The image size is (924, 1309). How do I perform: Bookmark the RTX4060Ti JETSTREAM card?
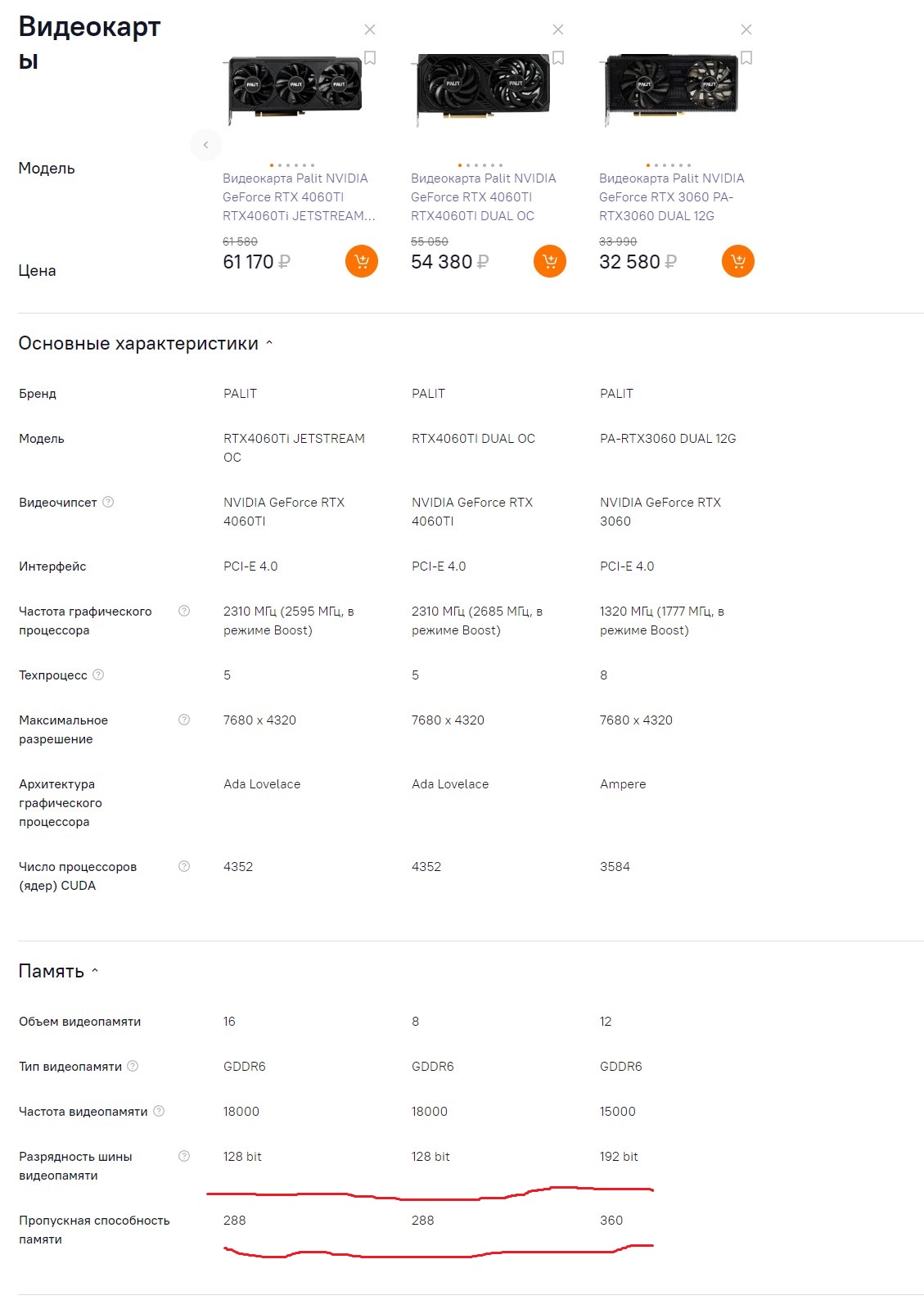tap(370, 58)
